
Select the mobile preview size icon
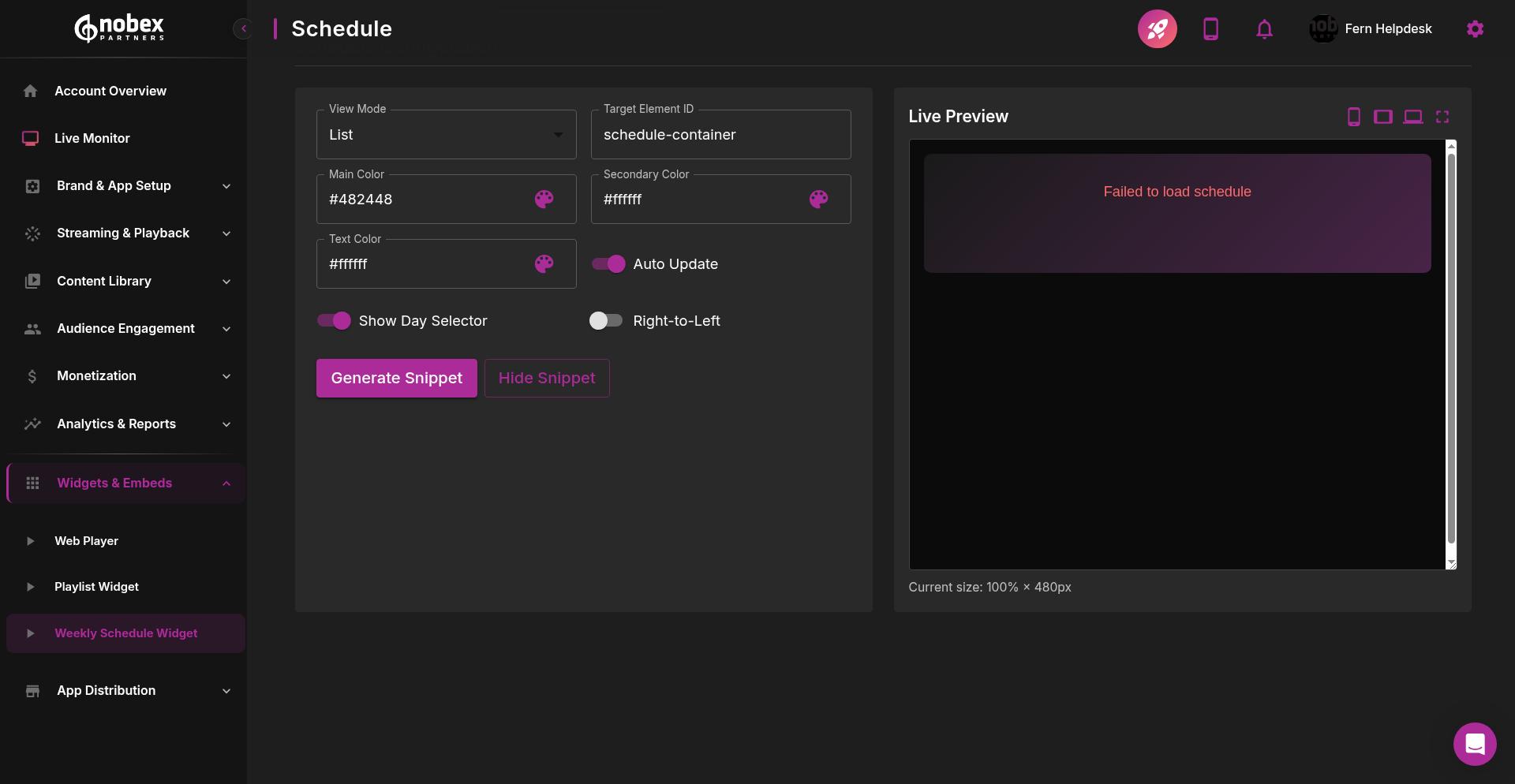1354,116
